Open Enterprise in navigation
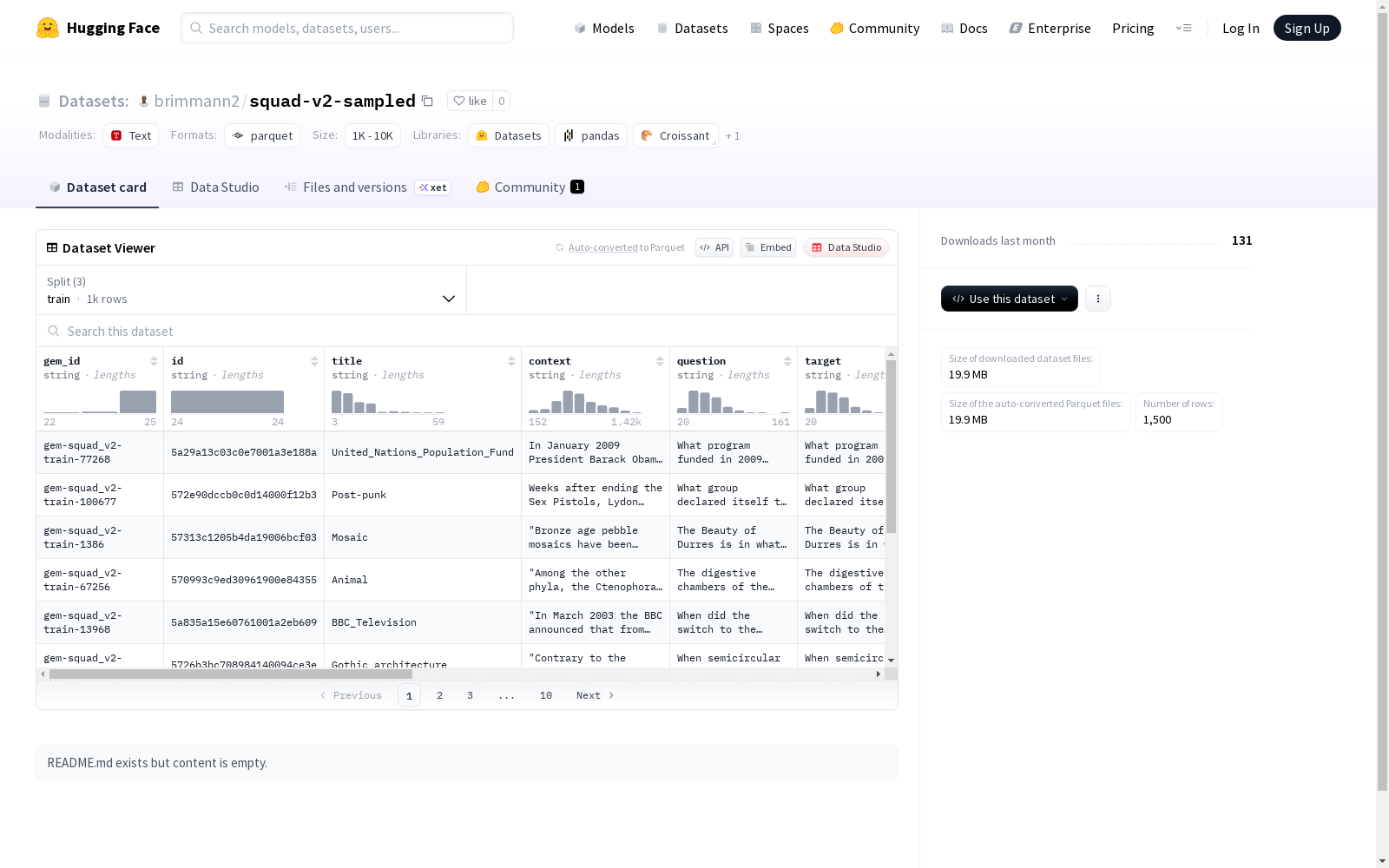The image size is (1389, 868). (x=1050, y=28)
